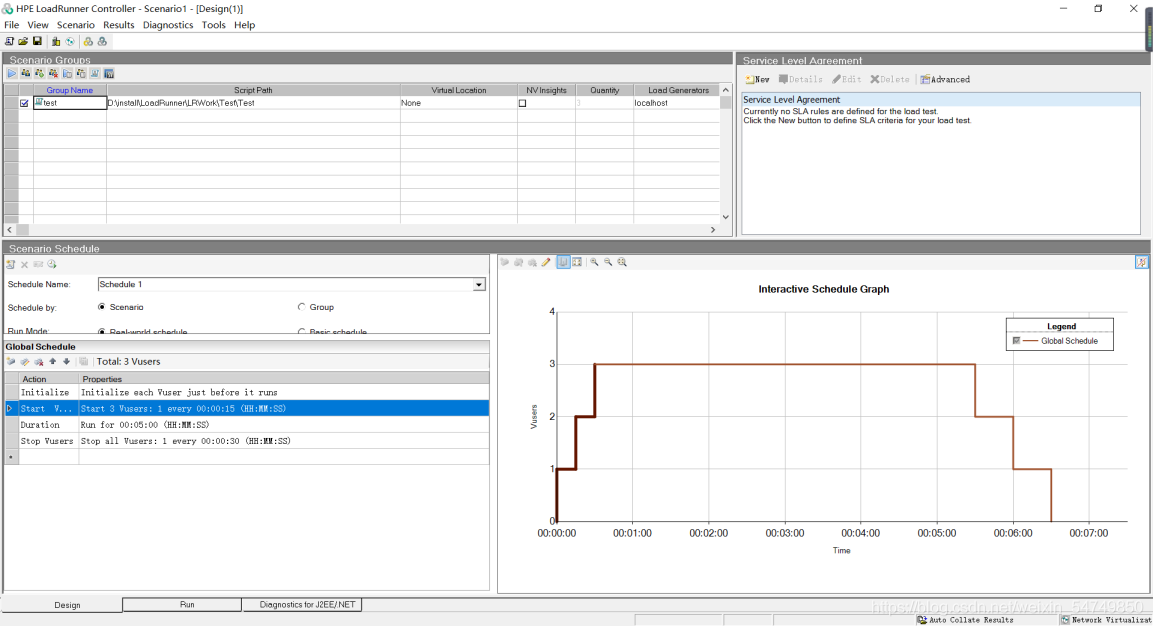Toggle the NV Insights checkbox for test
Viewport: 1153px width, 626px height.
click(x=522, y=103)
